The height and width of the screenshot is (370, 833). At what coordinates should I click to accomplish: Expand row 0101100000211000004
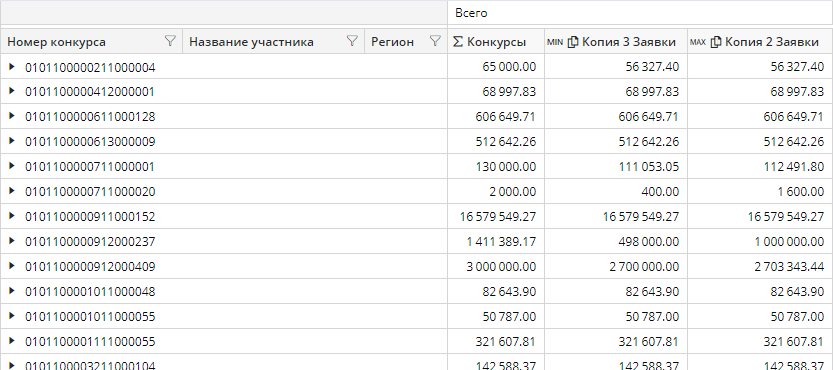click(x=12, y=66)
